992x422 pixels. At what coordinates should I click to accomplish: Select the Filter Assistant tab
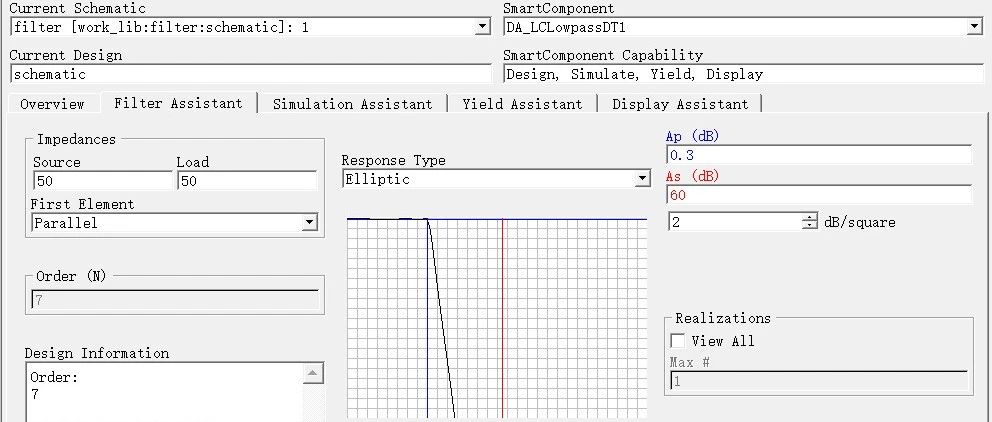pyautogui.click(x=178, y=103)
